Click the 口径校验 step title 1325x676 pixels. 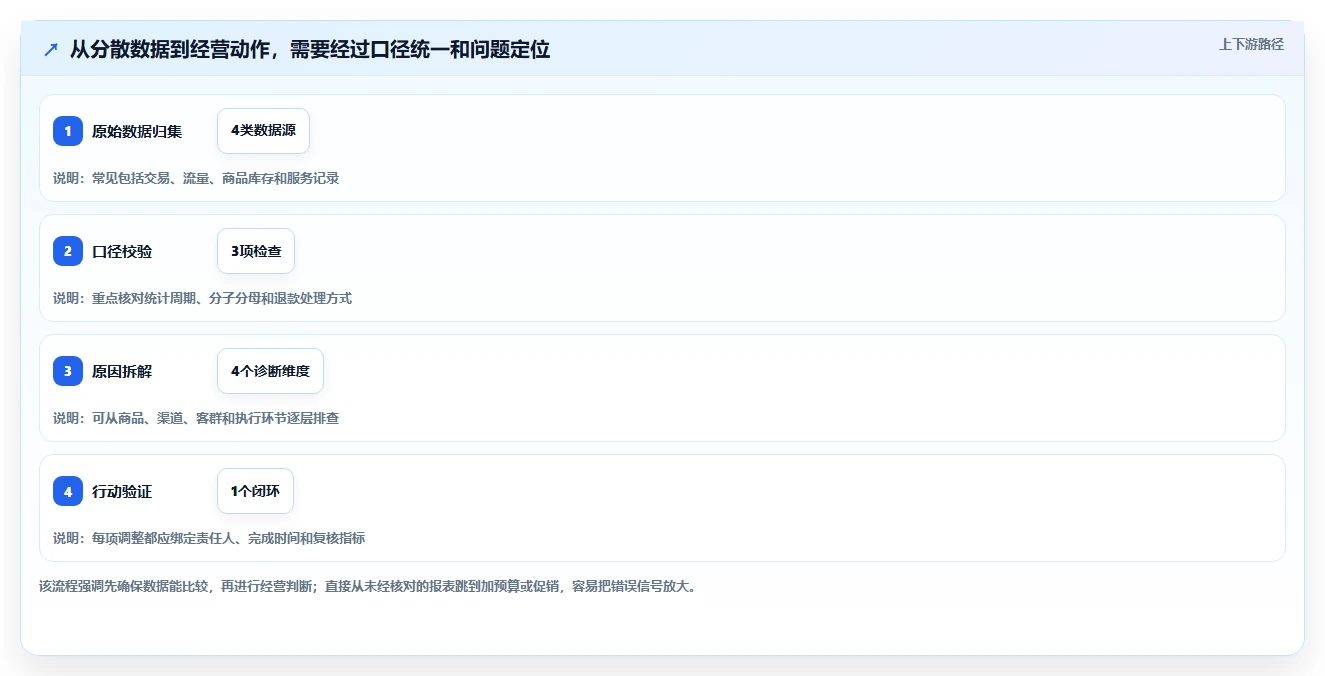coord(122,251)
